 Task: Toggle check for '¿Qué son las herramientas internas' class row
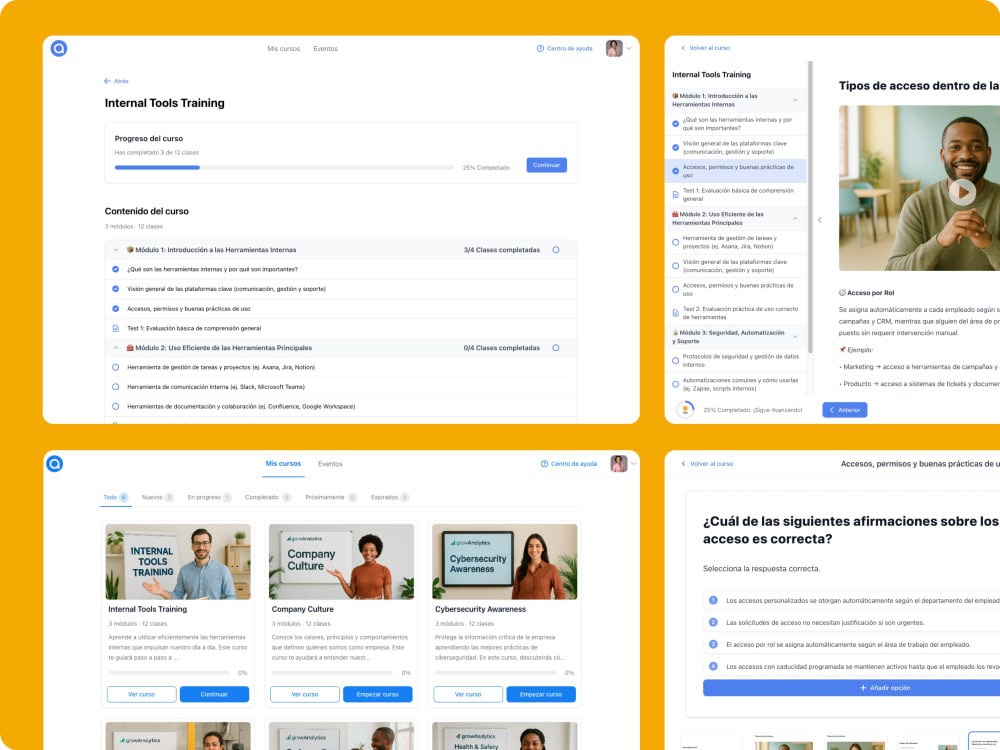pos(115,269)
